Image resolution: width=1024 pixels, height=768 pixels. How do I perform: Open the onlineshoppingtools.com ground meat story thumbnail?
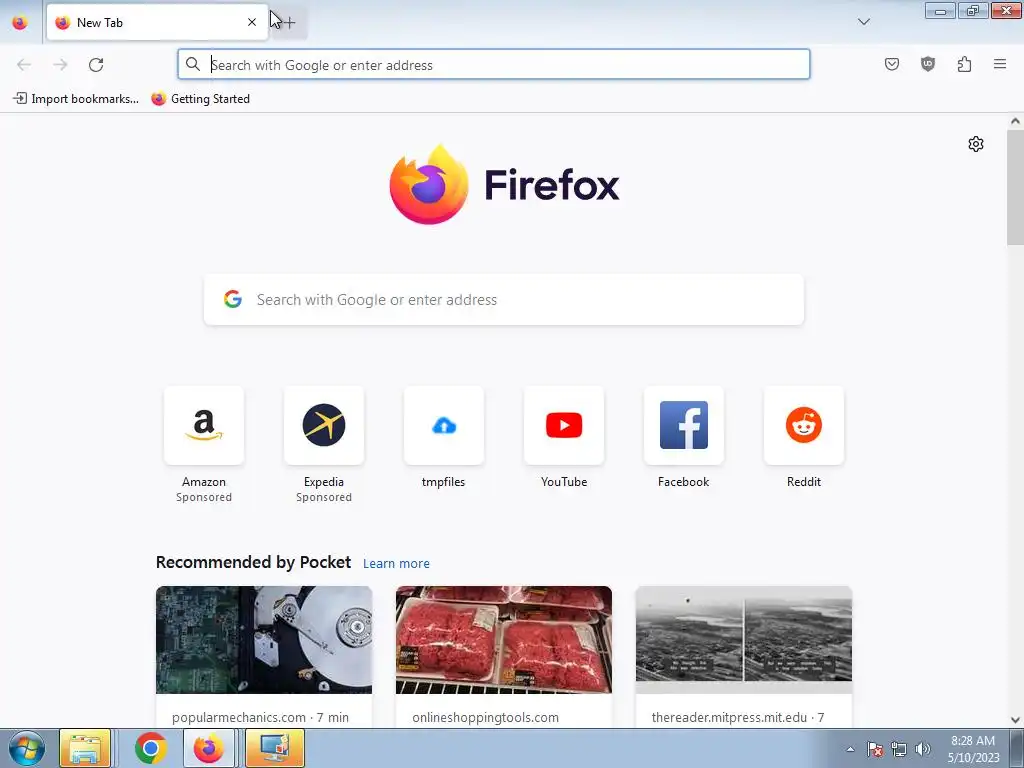pos(504,640)
